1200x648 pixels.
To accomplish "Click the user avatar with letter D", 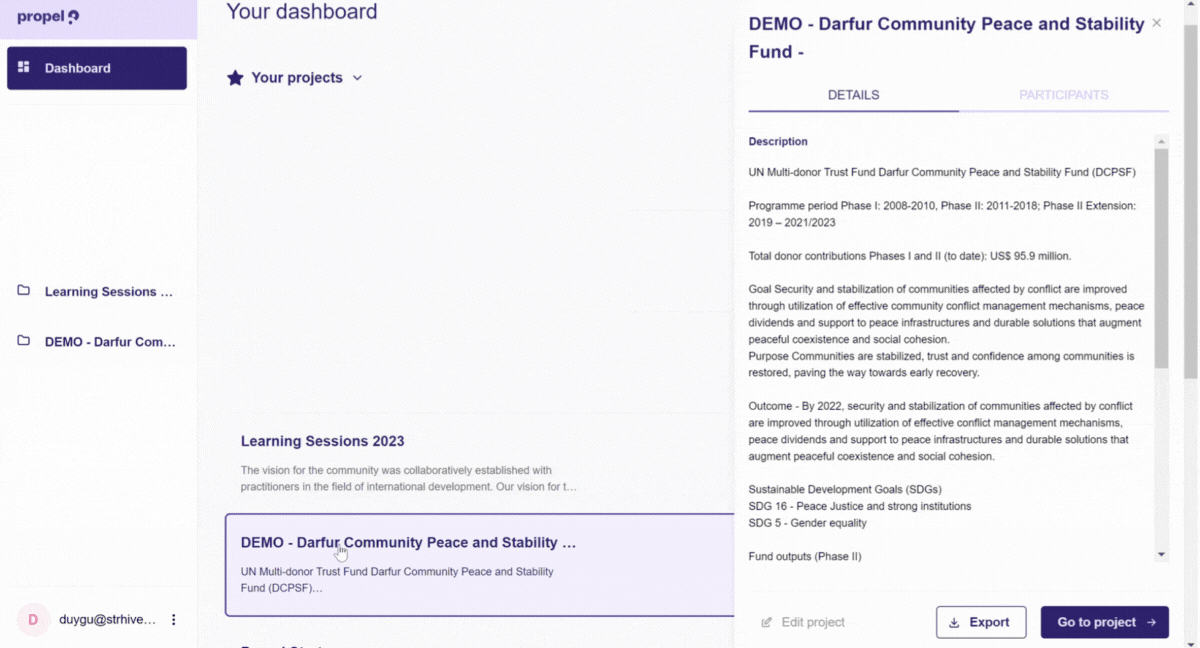I will (x=33, y=620).
